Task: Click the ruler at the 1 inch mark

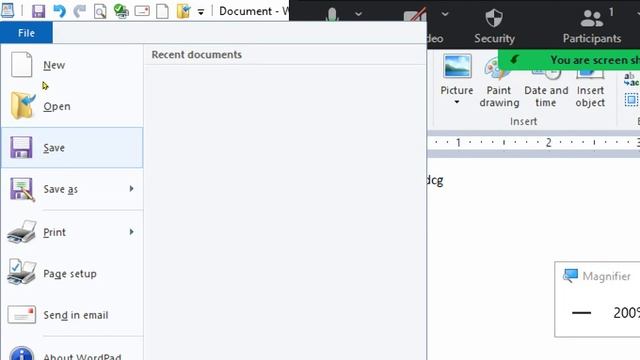Action: coord(458,142)
